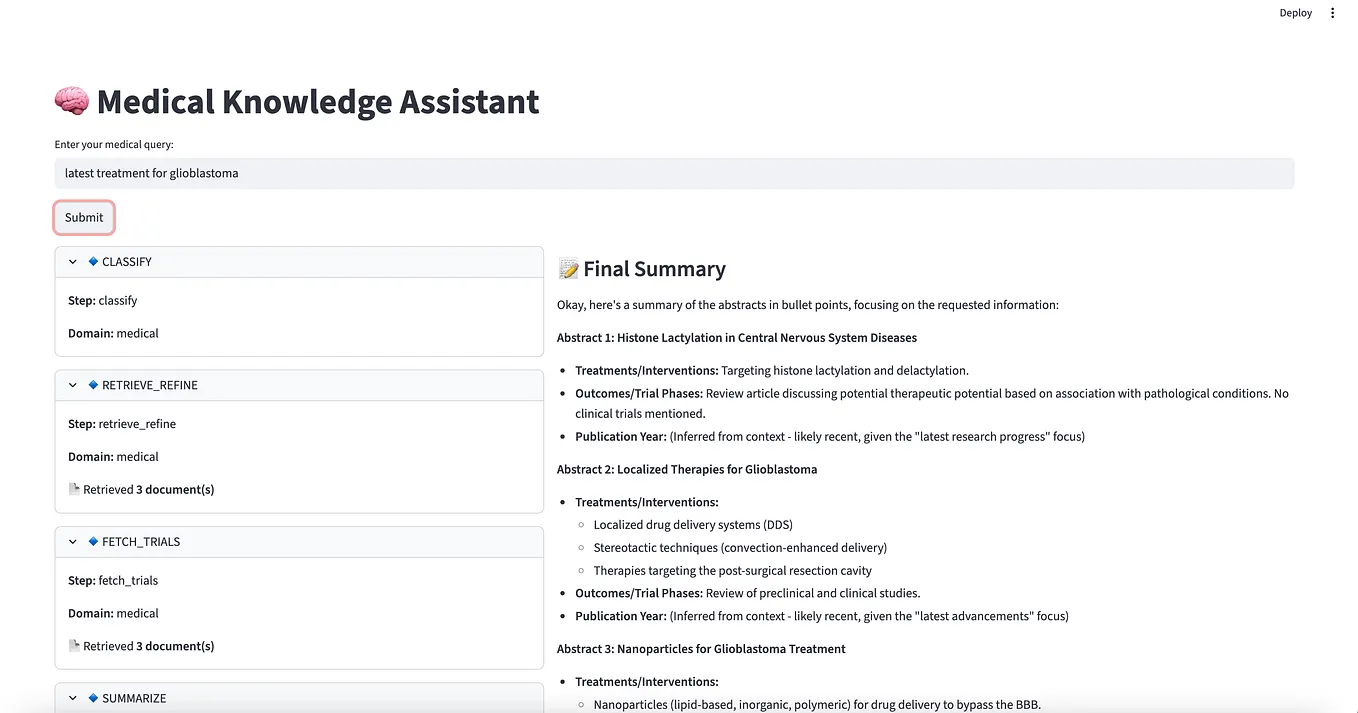Click the blue diamond icon beside RETRIEVE_REFINE
This screenshot has height=713, width=1358.
coord(92,384)
